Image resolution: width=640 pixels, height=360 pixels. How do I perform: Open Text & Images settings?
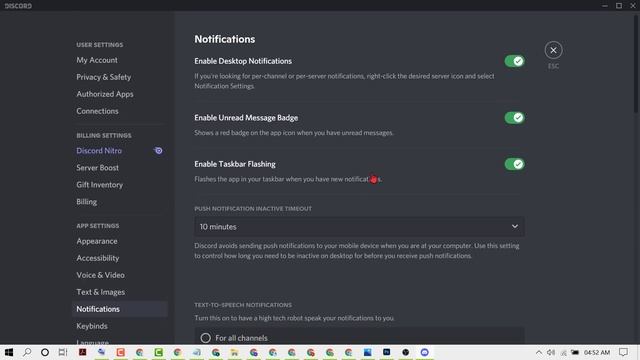100,292
